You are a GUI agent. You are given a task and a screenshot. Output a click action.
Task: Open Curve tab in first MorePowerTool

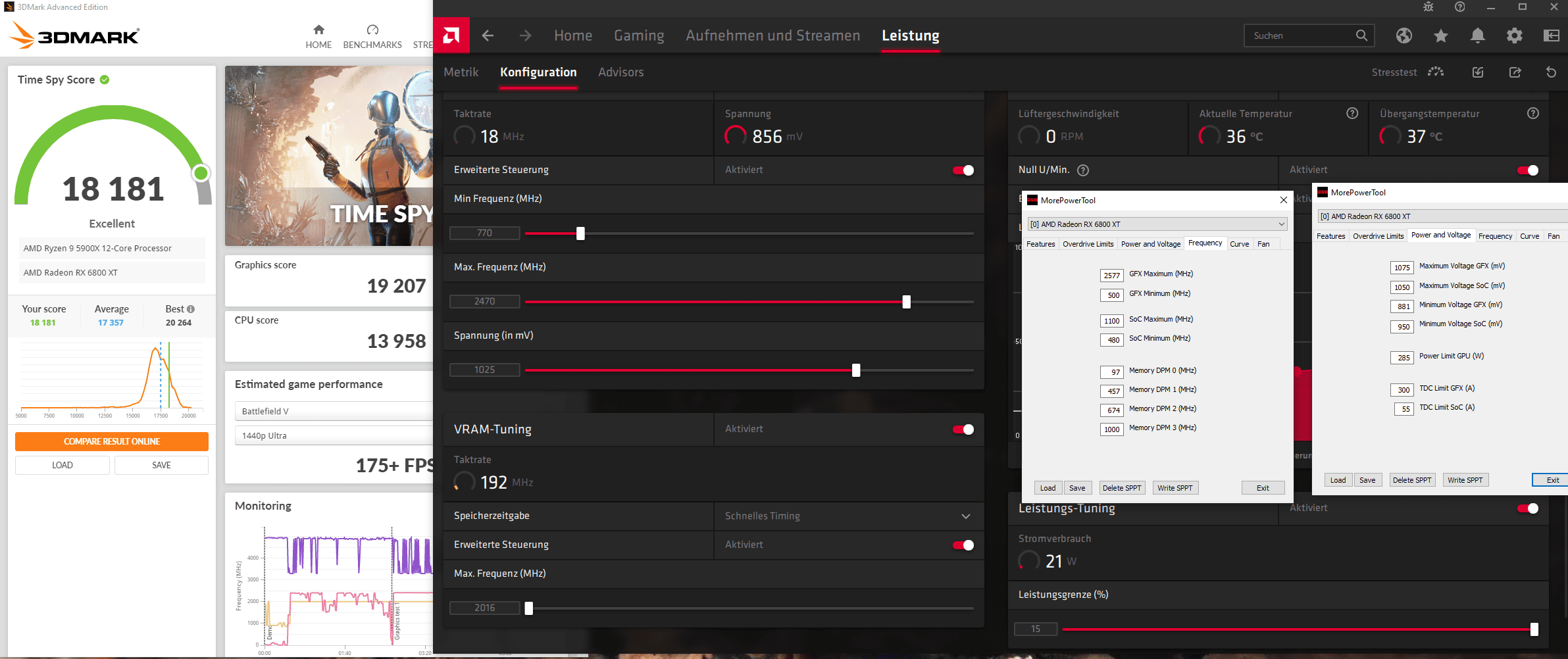pos(1240,244)
